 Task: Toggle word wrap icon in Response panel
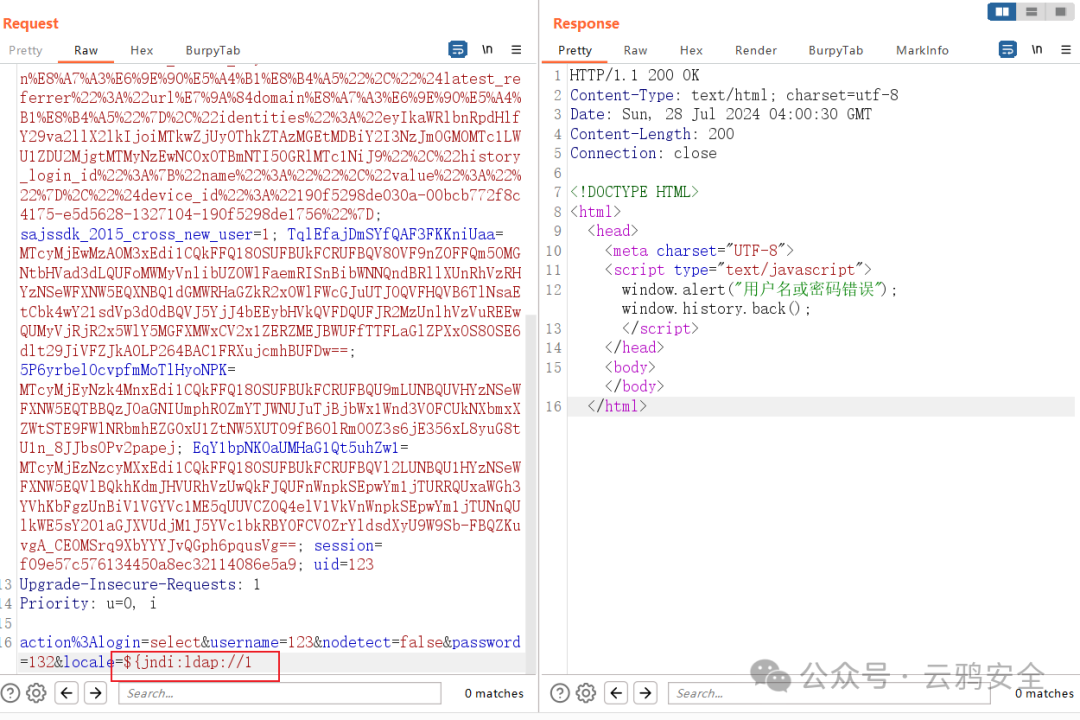pyautogui.click(x=1007, y=50)
